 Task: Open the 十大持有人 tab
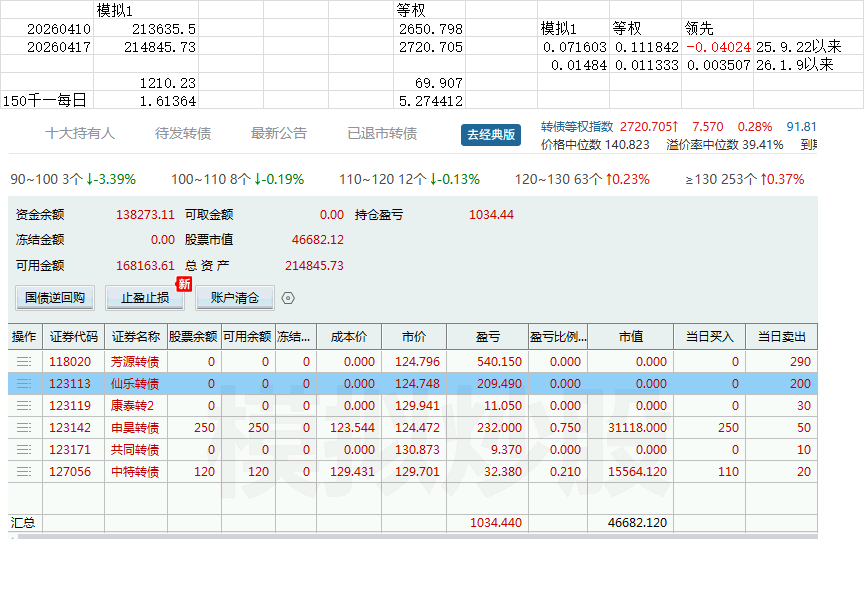tap(80, 133)
